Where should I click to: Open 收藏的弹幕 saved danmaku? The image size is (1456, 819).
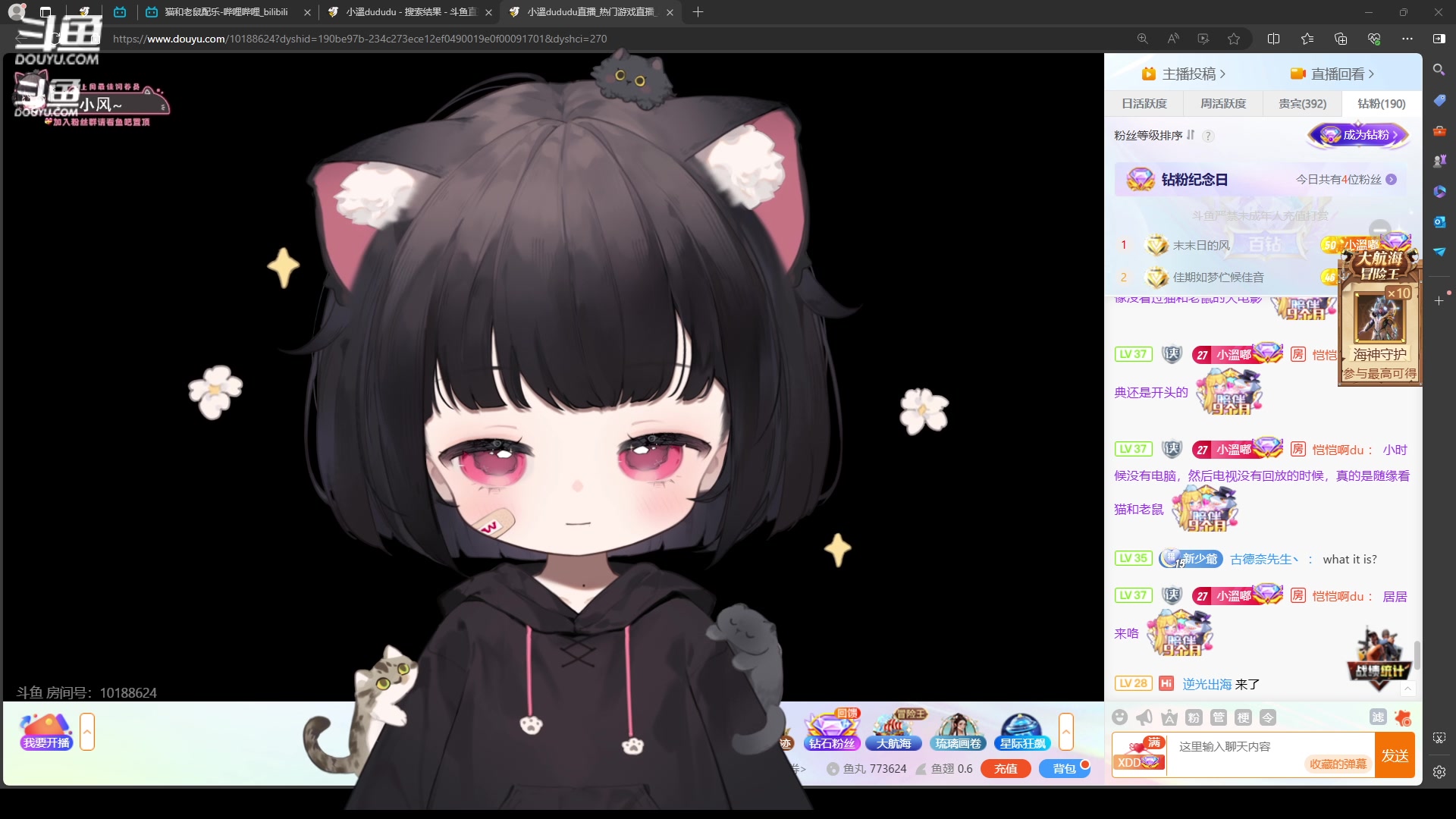(1338, 764)
